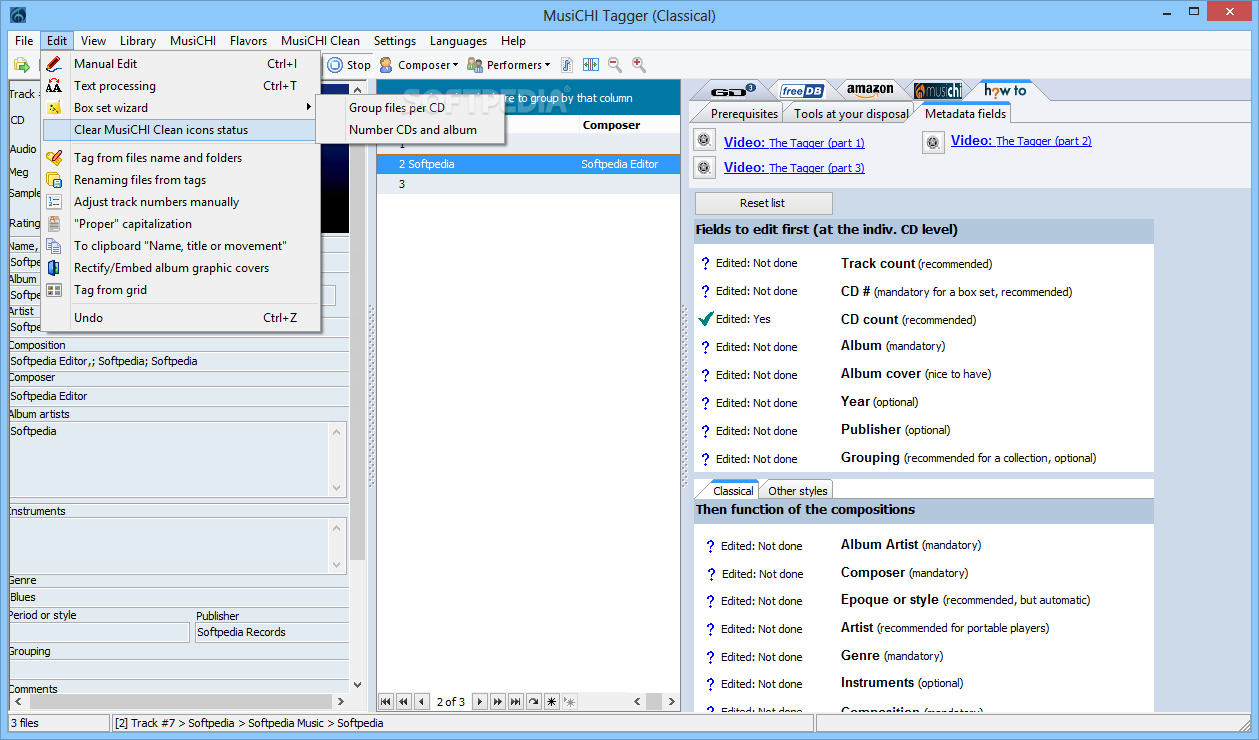Image resolution: width=1259 pixels, height=740 pixels.
Task: Click Track count Edited: Not done status
Action: pyautogui.click(x=756, y=263)
